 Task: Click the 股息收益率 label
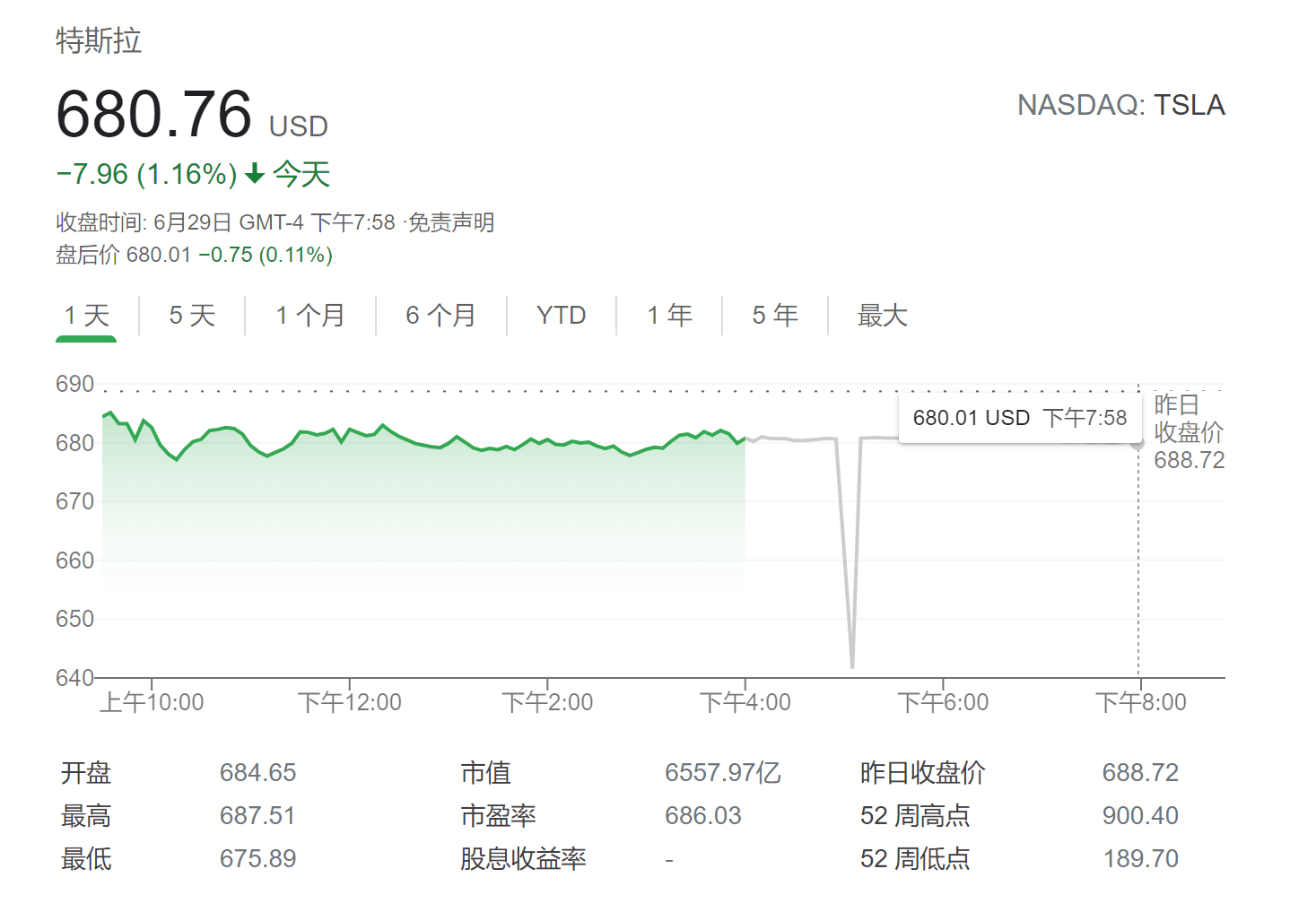click(x=523, y=859)
